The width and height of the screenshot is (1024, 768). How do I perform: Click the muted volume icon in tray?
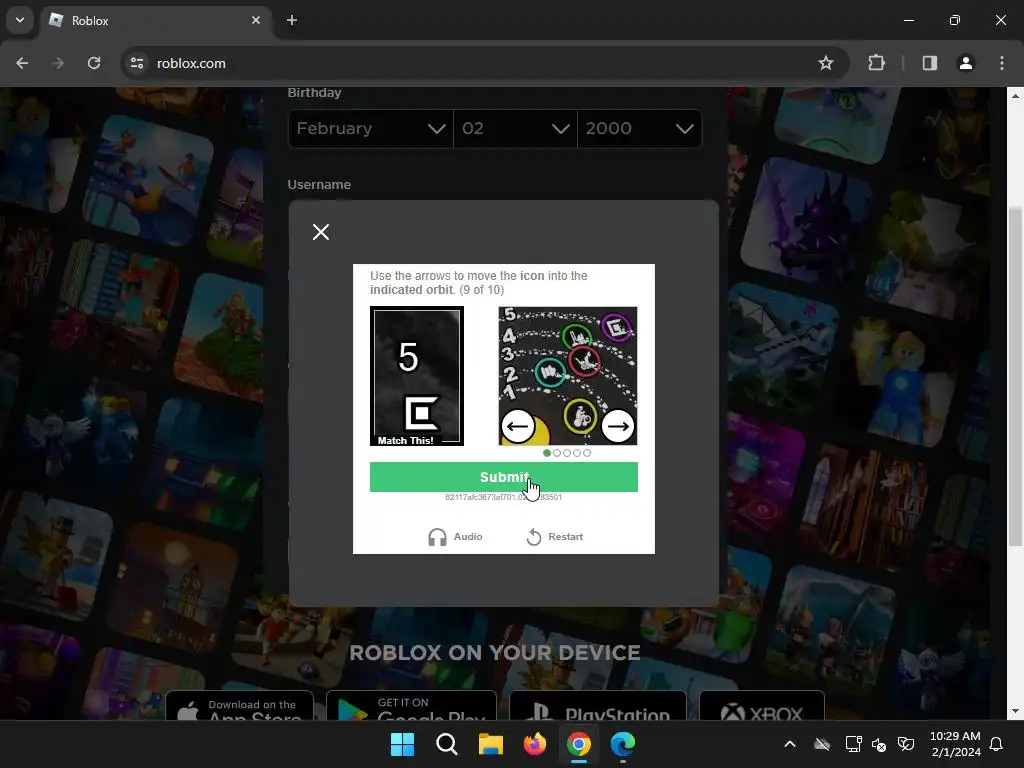pyautogui.click(x=879, y=744)
